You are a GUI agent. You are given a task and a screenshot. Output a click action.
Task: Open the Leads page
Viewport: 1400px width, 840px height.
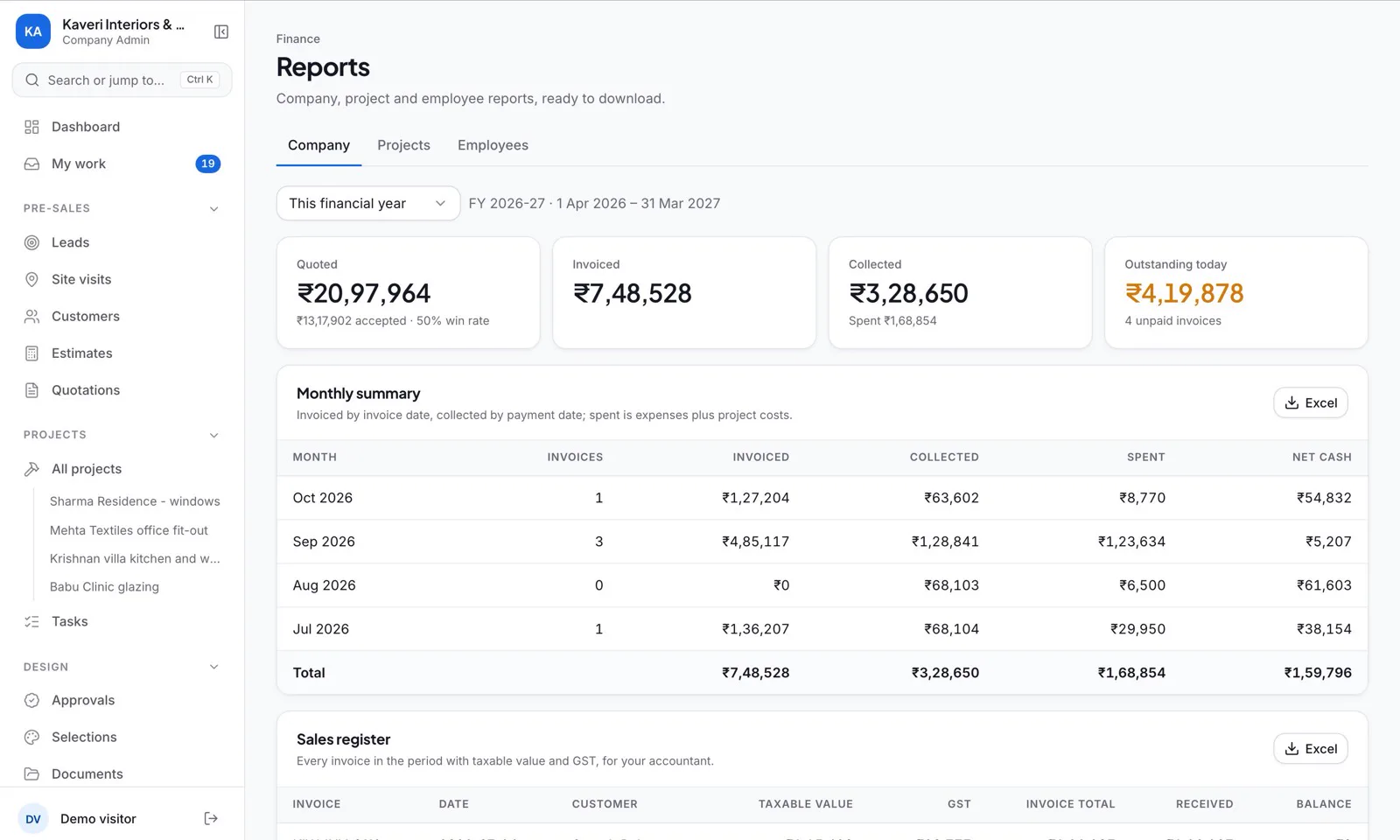click(x=70, y=242)
